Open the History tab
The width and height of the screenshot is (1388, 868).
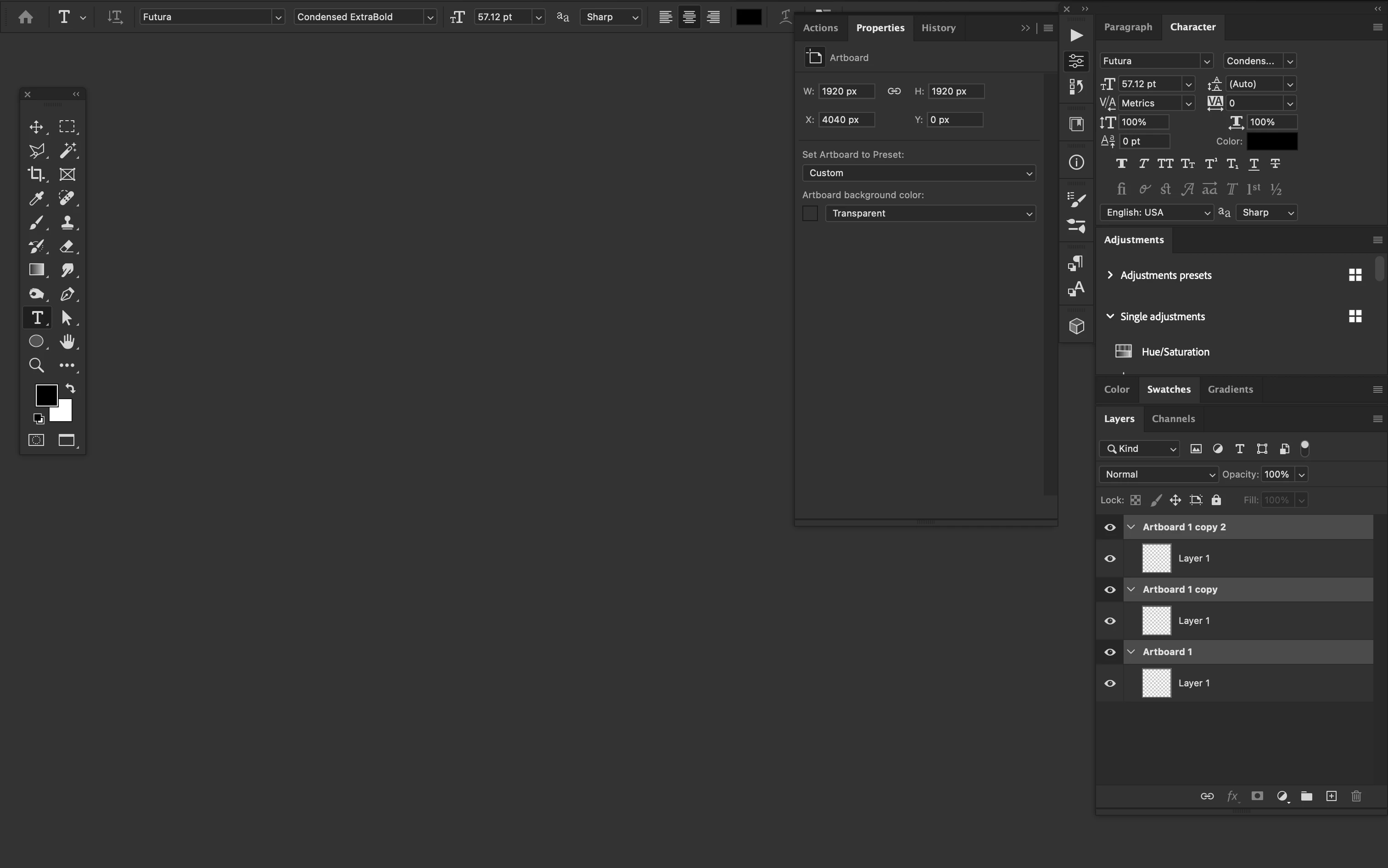coord(938,28)
